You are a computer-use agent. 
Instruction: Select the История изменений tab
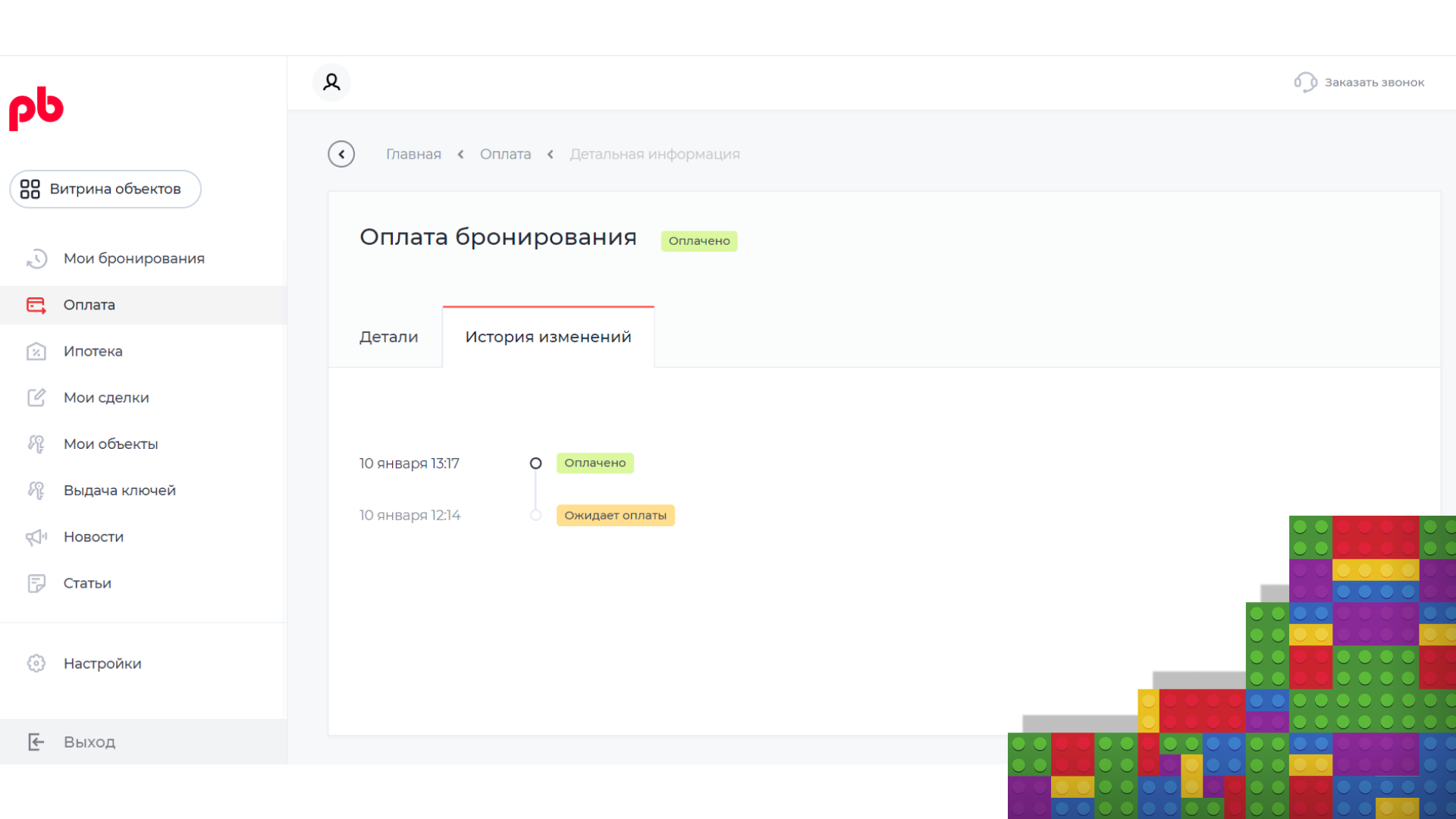click(548, 337)
